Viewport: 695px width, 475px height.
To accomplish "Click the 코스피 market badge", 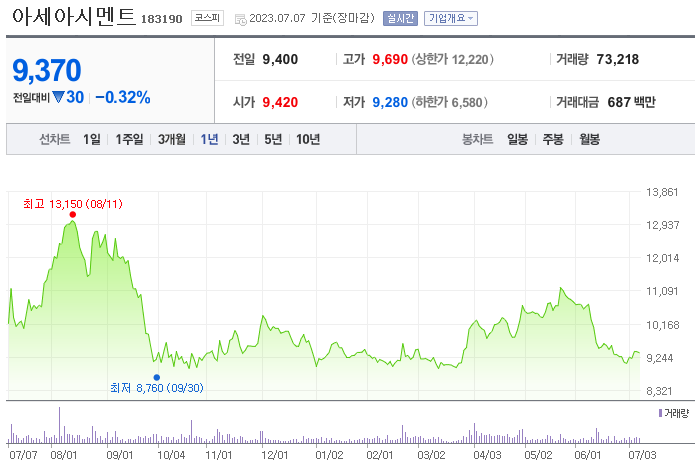I will coord(207,18).
